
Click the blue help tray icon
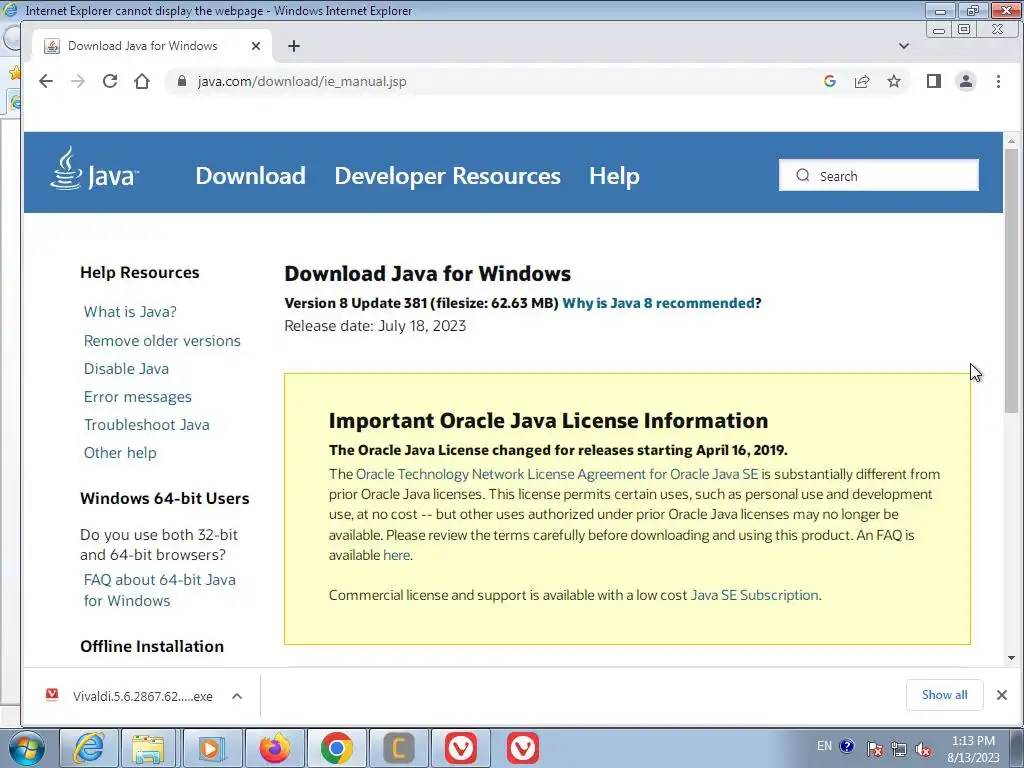click(846, 746)
